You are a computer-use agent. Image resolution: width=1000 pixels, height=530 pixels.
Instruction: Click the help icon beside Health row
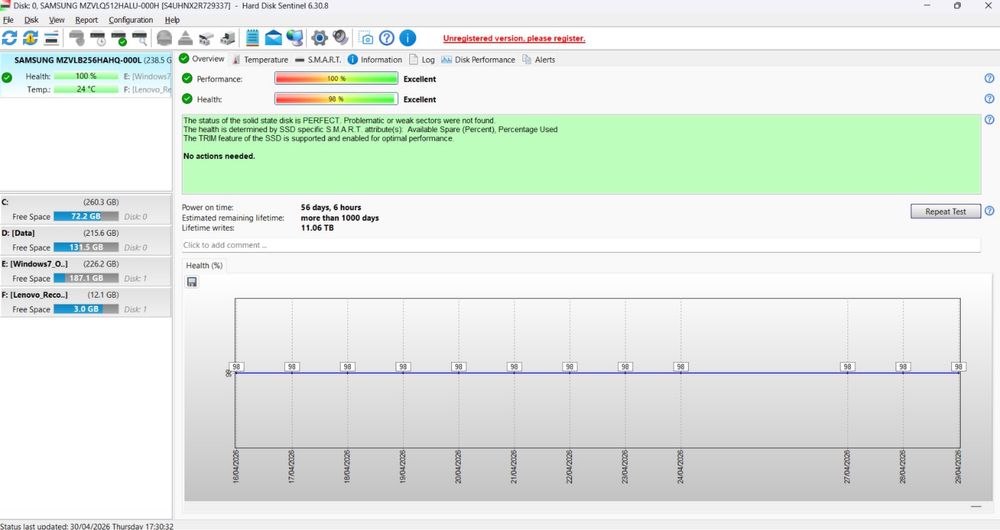[x=989, y=99]
